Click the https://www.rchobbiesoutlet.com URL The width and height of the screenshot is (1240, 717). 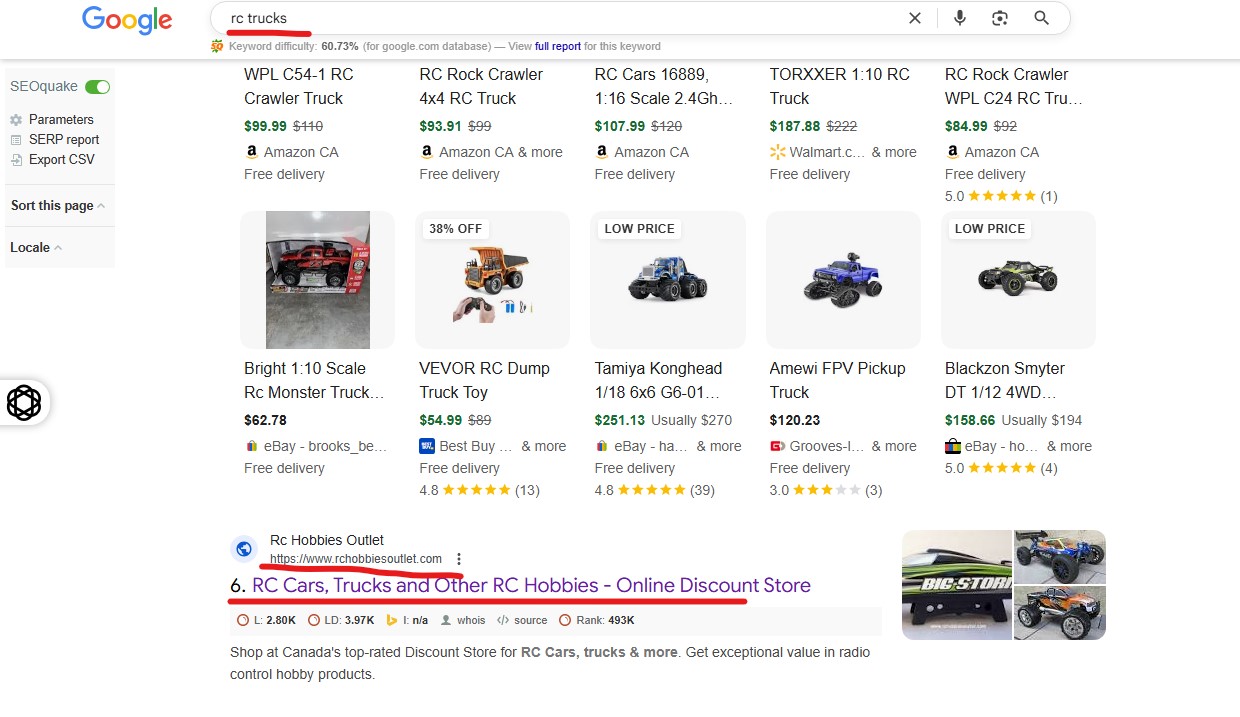tap(356, 559)
